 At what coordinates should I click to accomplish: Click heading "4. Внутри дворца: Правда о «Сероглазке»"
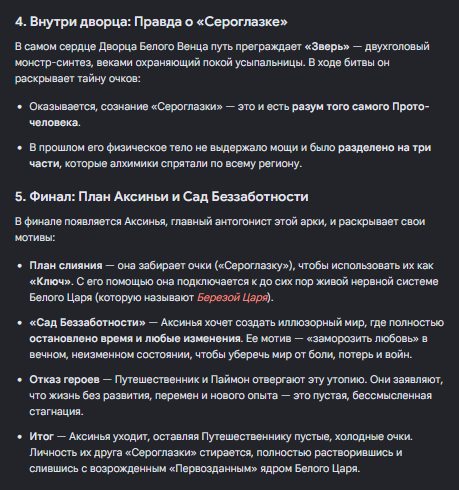tap(151, 22)
